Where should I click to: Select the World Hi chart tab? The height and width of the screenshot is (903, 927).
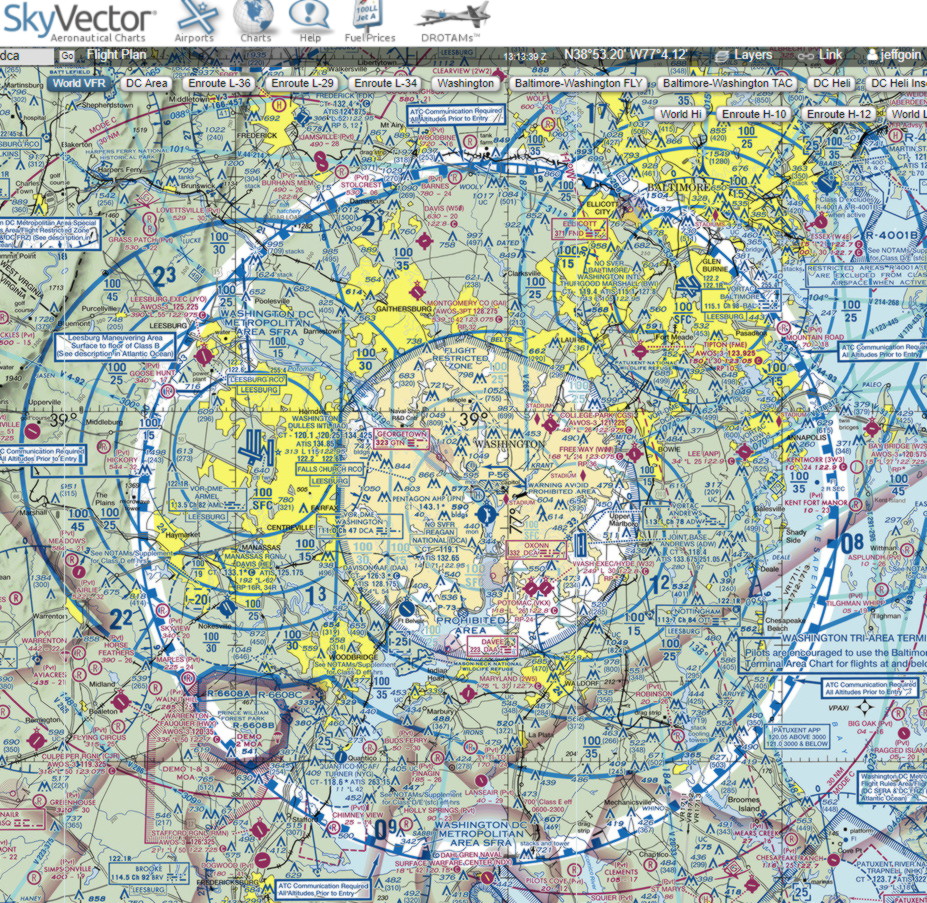click(x=682, y=114)
